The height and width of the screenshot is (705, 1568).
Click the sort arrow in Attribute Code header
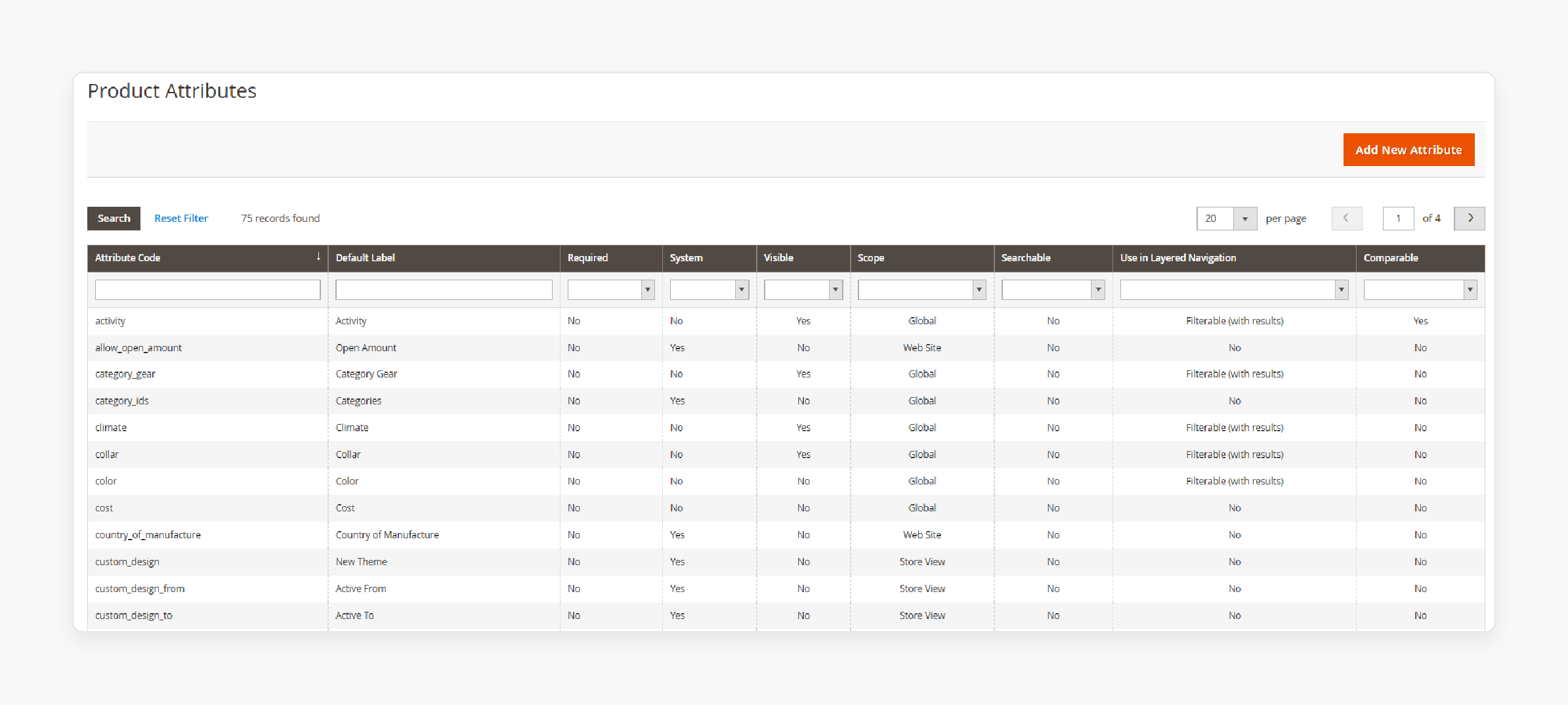tap(318, 257)
